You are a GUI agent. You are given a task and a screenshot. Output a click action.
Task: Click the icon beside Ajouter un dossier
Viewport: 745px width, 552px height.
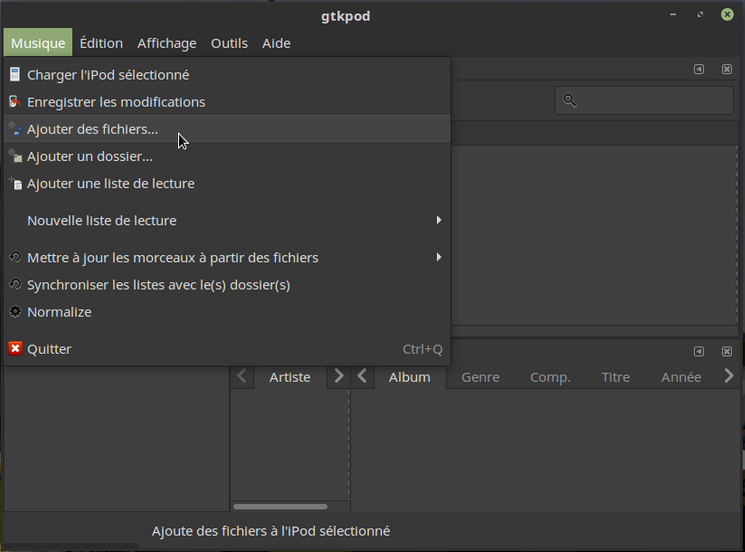(15, 156)
